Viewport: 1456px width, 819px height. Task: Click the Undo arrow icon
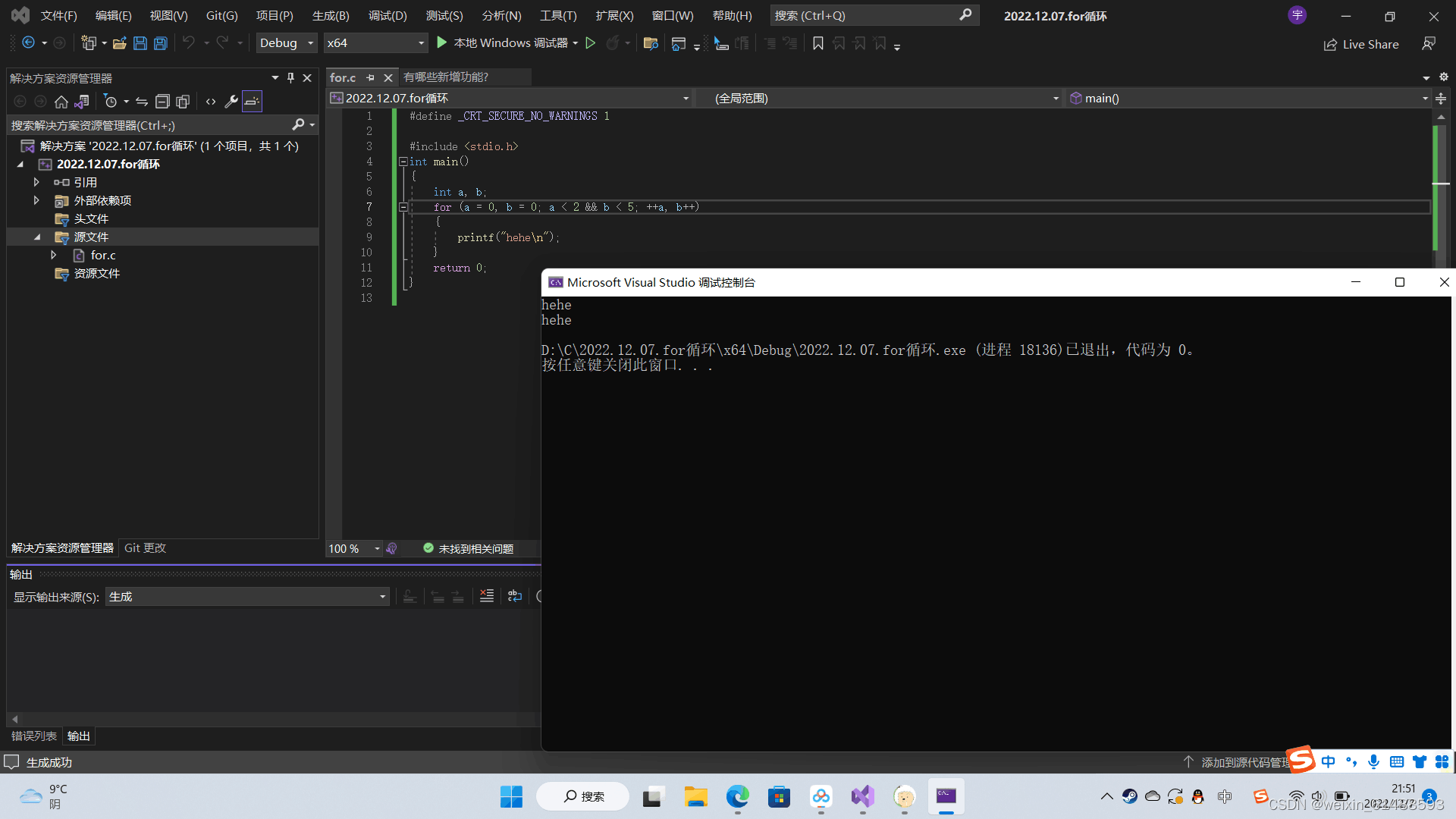[189, 43]
